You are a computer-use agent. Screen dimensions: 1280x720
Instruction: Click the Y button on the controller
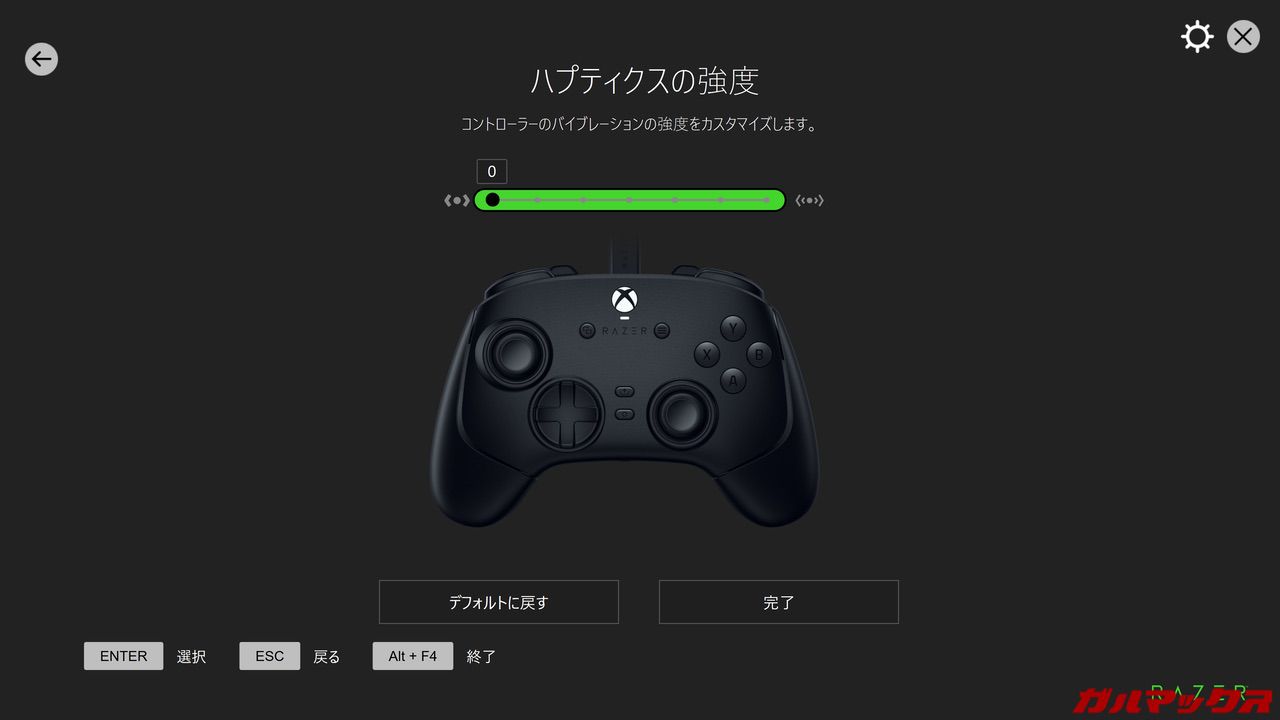[x=733, y=328]
